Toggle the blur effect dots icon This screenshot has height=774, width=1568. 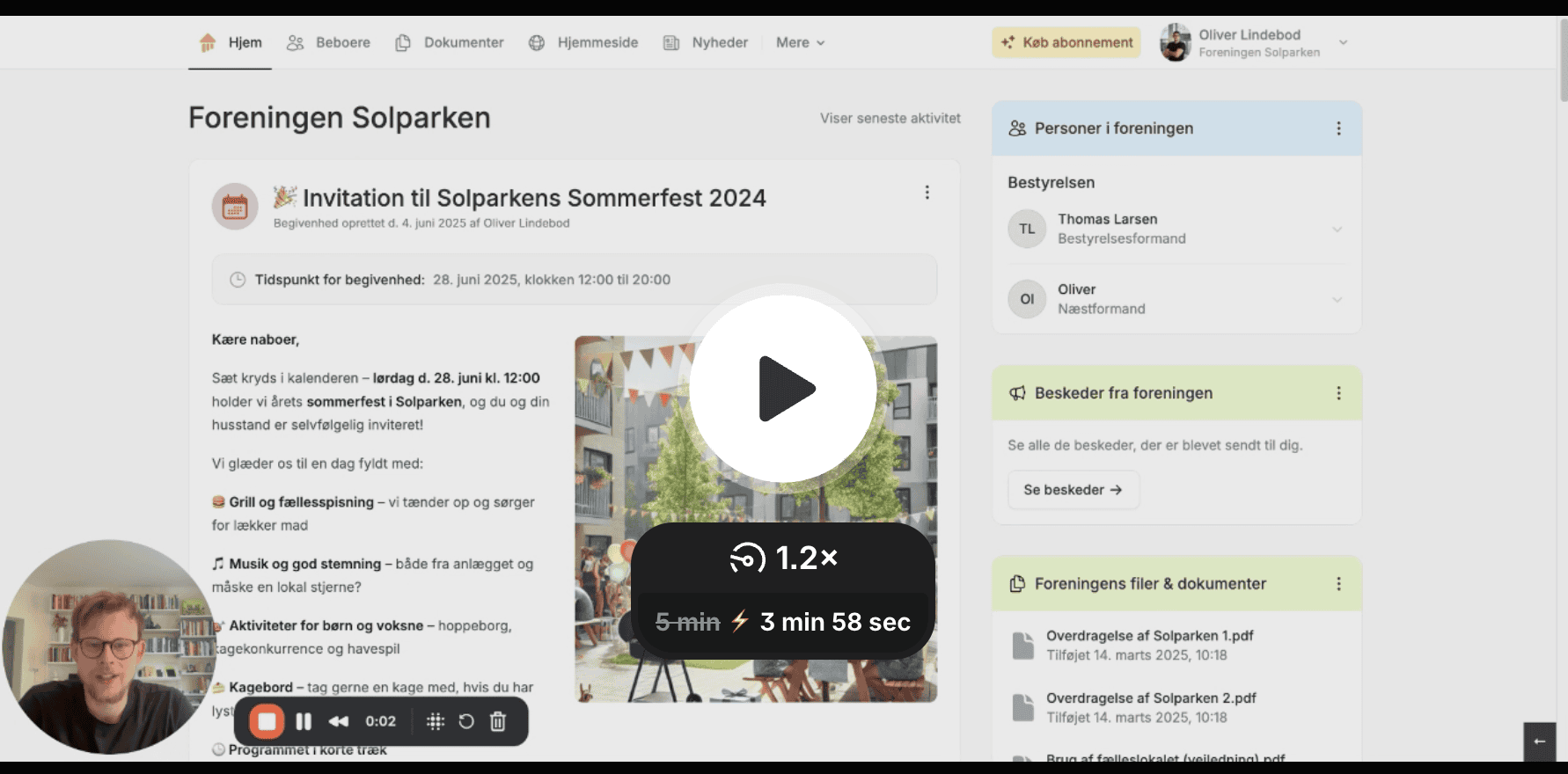pyautogui.click(x=436, y=722)
